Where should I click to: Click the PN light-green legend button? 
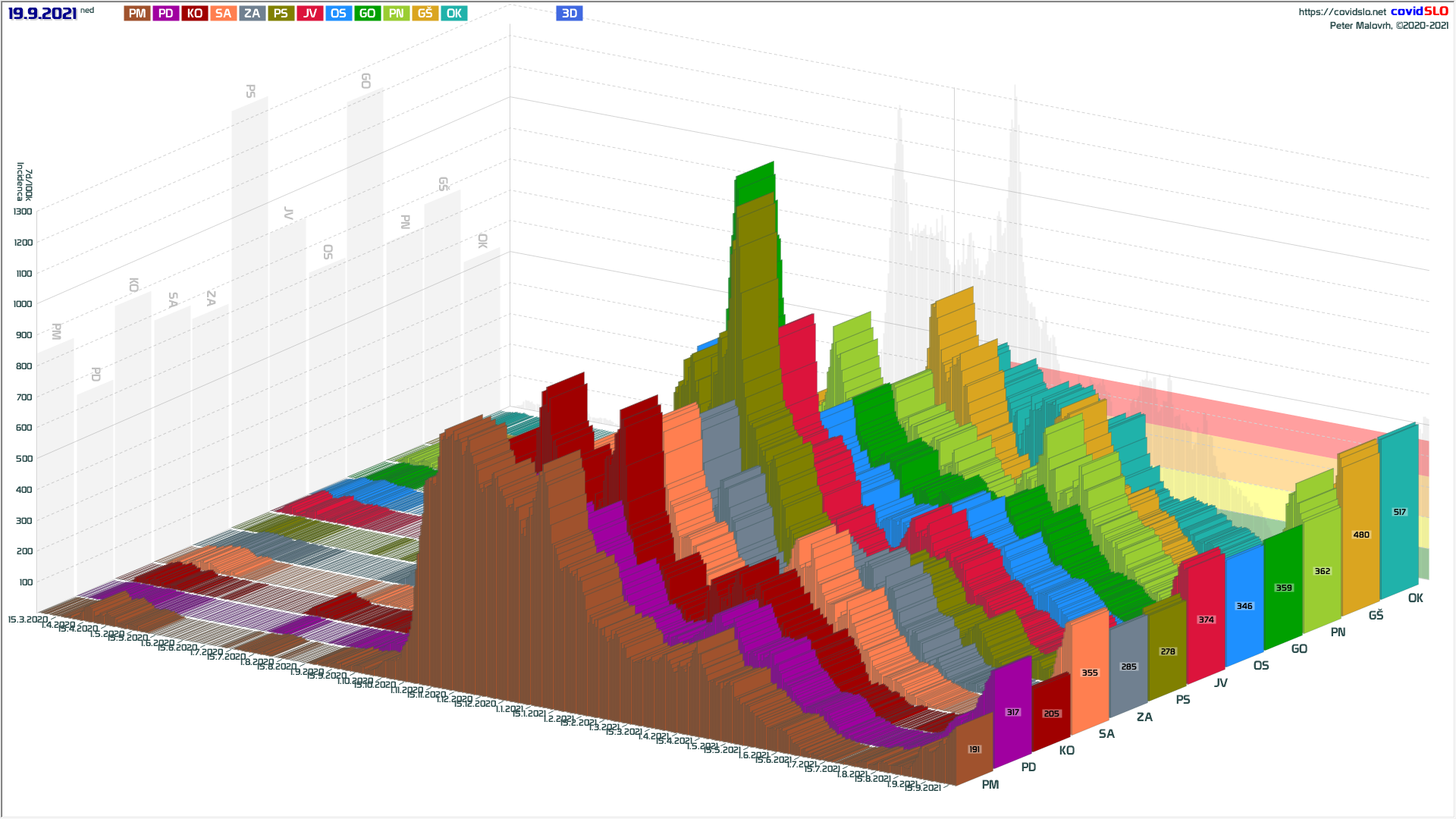coord(396,14)
